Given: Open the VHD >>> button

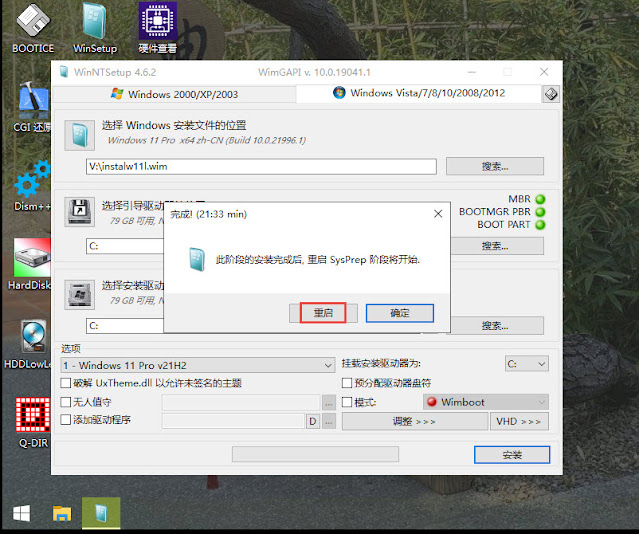Looking at the screenshot, I should tap(519, 421).
